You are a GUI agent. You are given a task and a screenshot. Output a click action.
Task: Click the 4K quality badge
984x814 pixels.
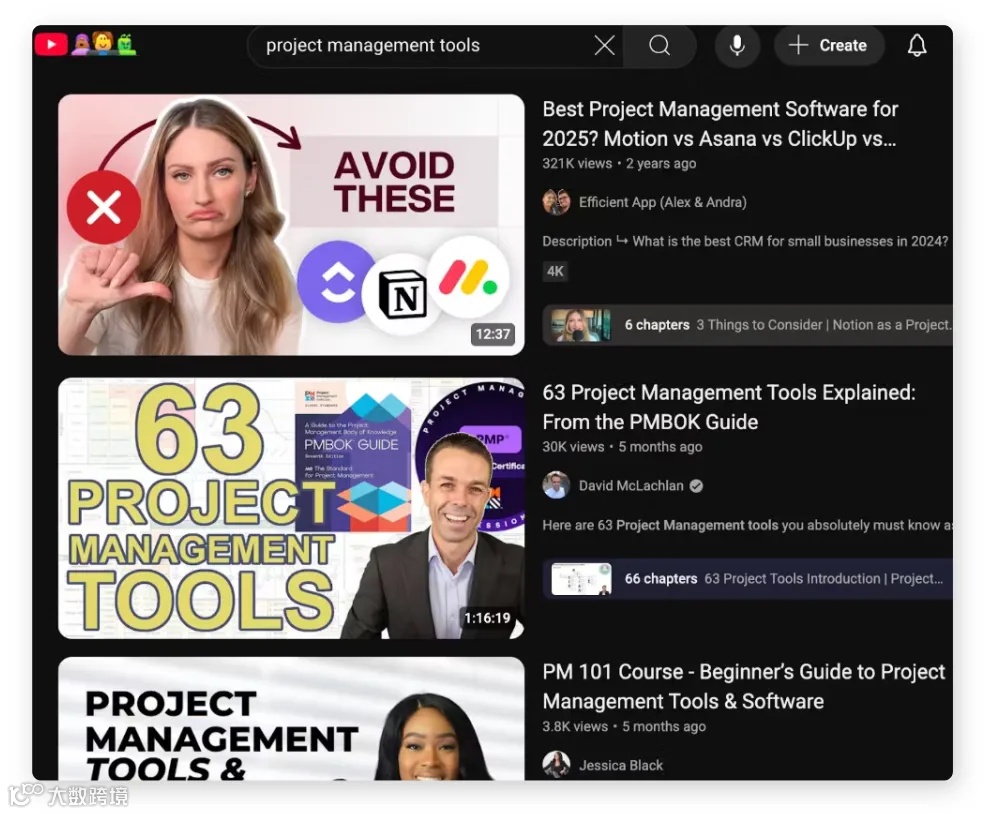coord(555,271)
